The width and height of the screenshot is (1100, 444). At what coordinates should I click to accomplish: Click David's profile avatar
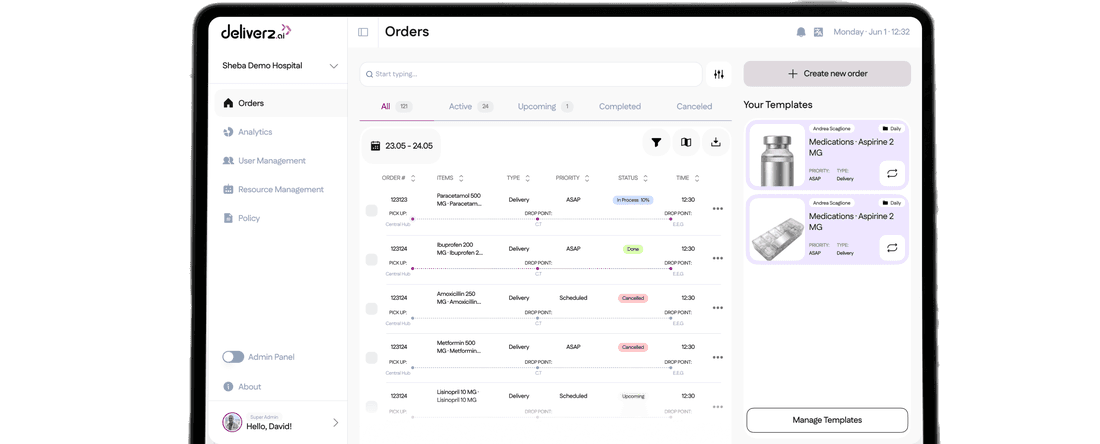pos(232,422)
